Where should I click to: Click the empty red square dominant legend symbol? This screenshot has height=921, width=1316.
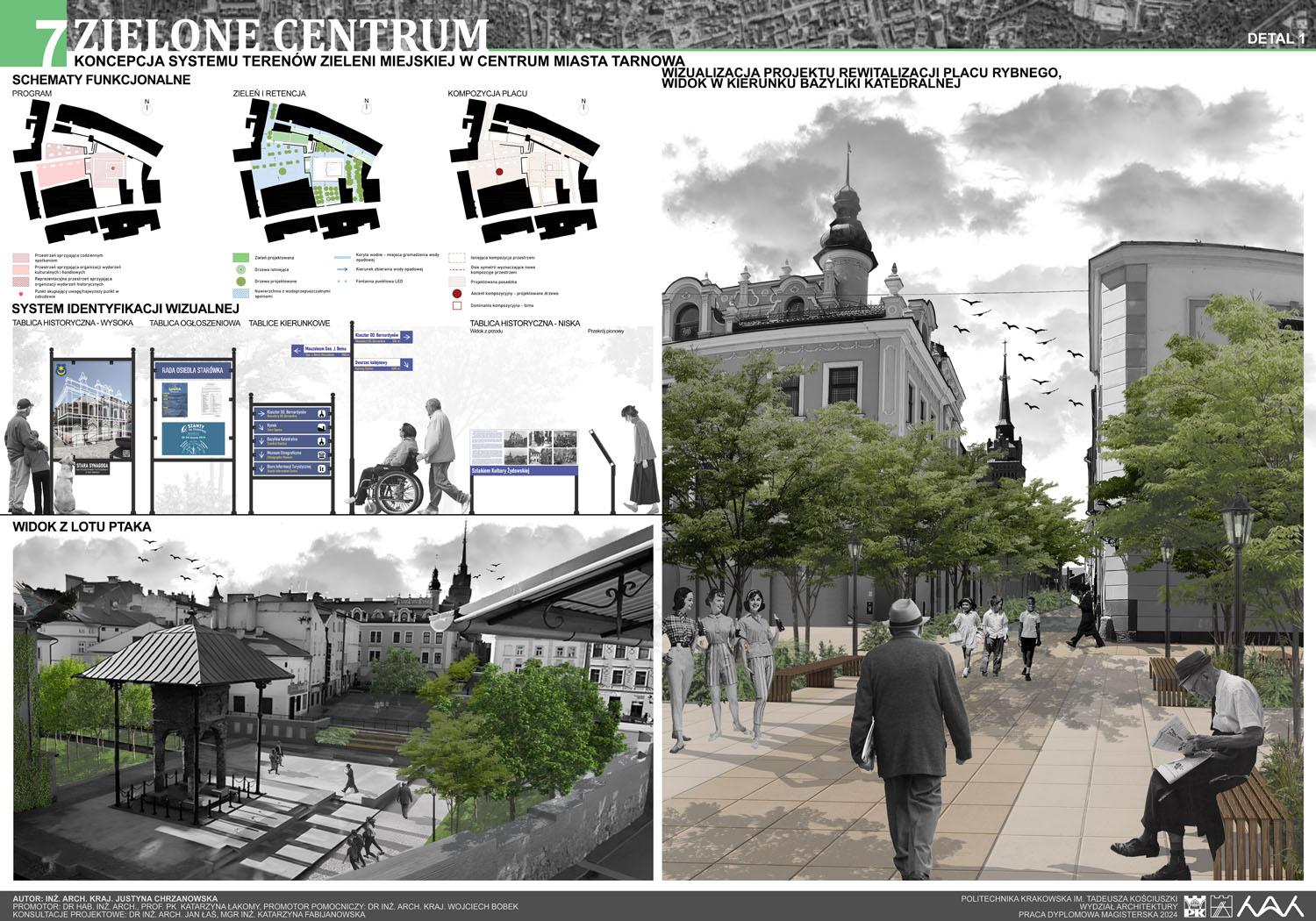456,306
